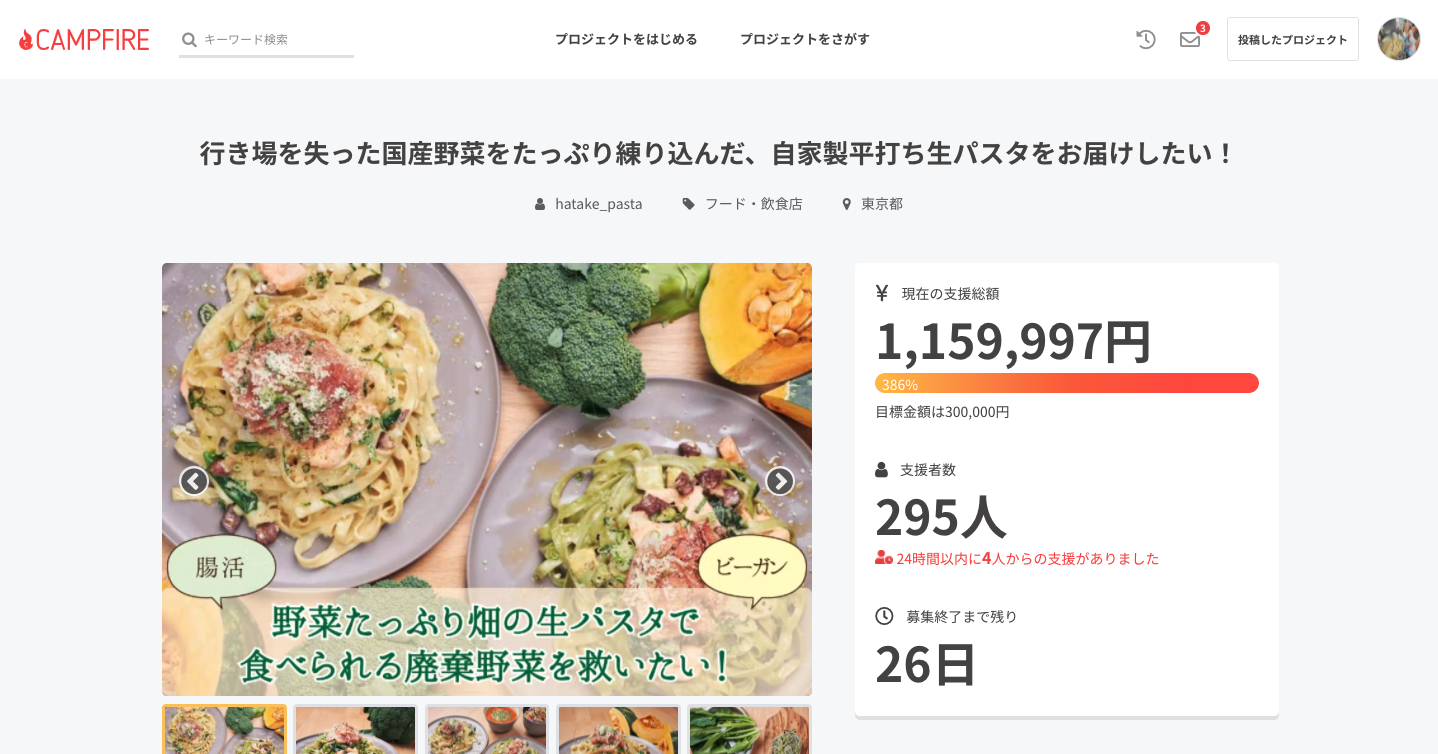The image size is (1438, 754).
Task: Open the フード・飲食店 category link
Action: coord(754,204)
